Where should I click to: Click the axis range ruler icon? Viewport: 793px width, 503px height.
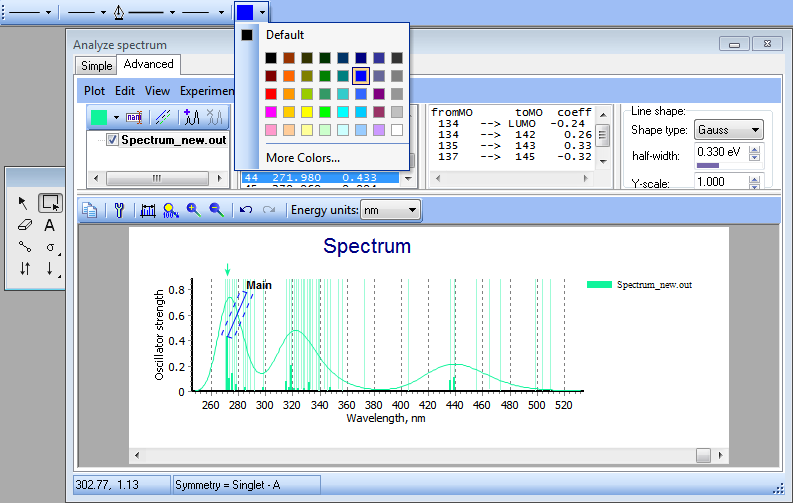point(148,210)
